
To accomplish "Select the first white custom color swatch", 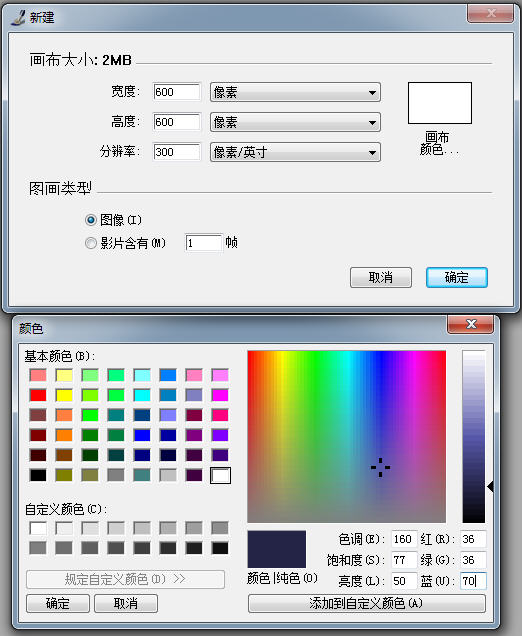I will (38, 528).
